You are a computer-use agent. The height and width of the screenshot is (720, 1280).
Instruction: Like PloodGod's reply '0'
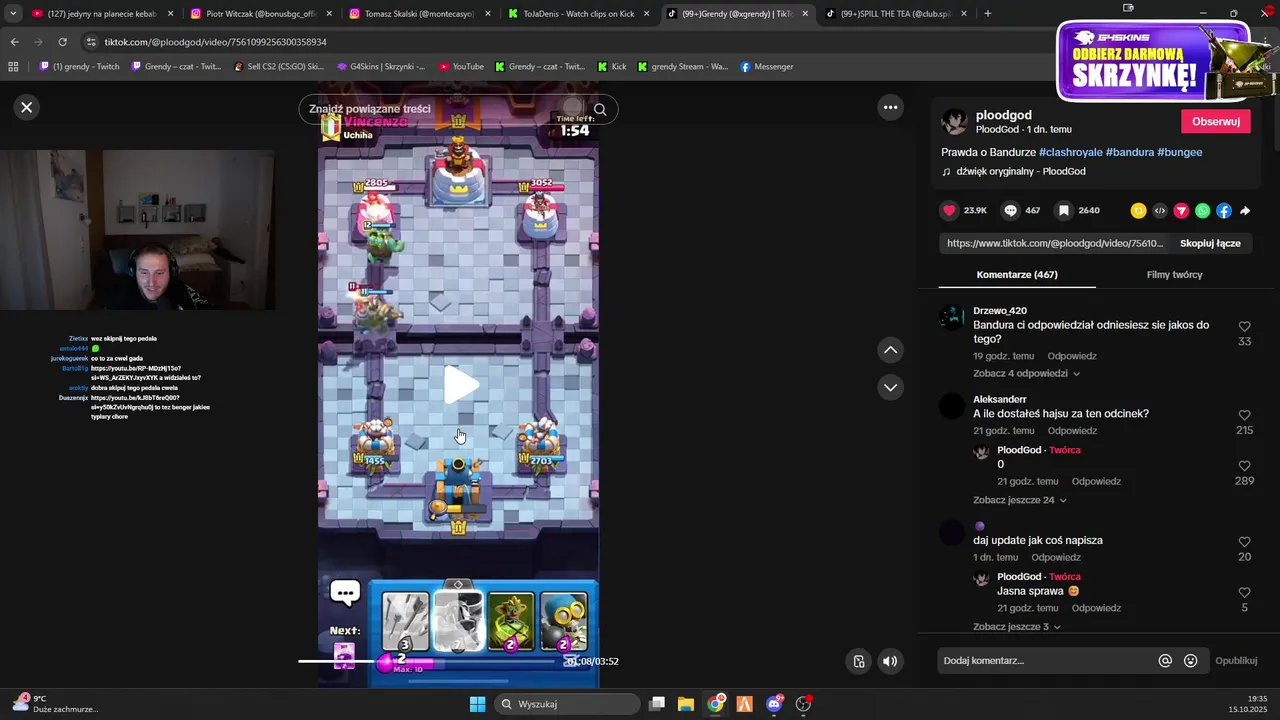(x=1244, y=466)
